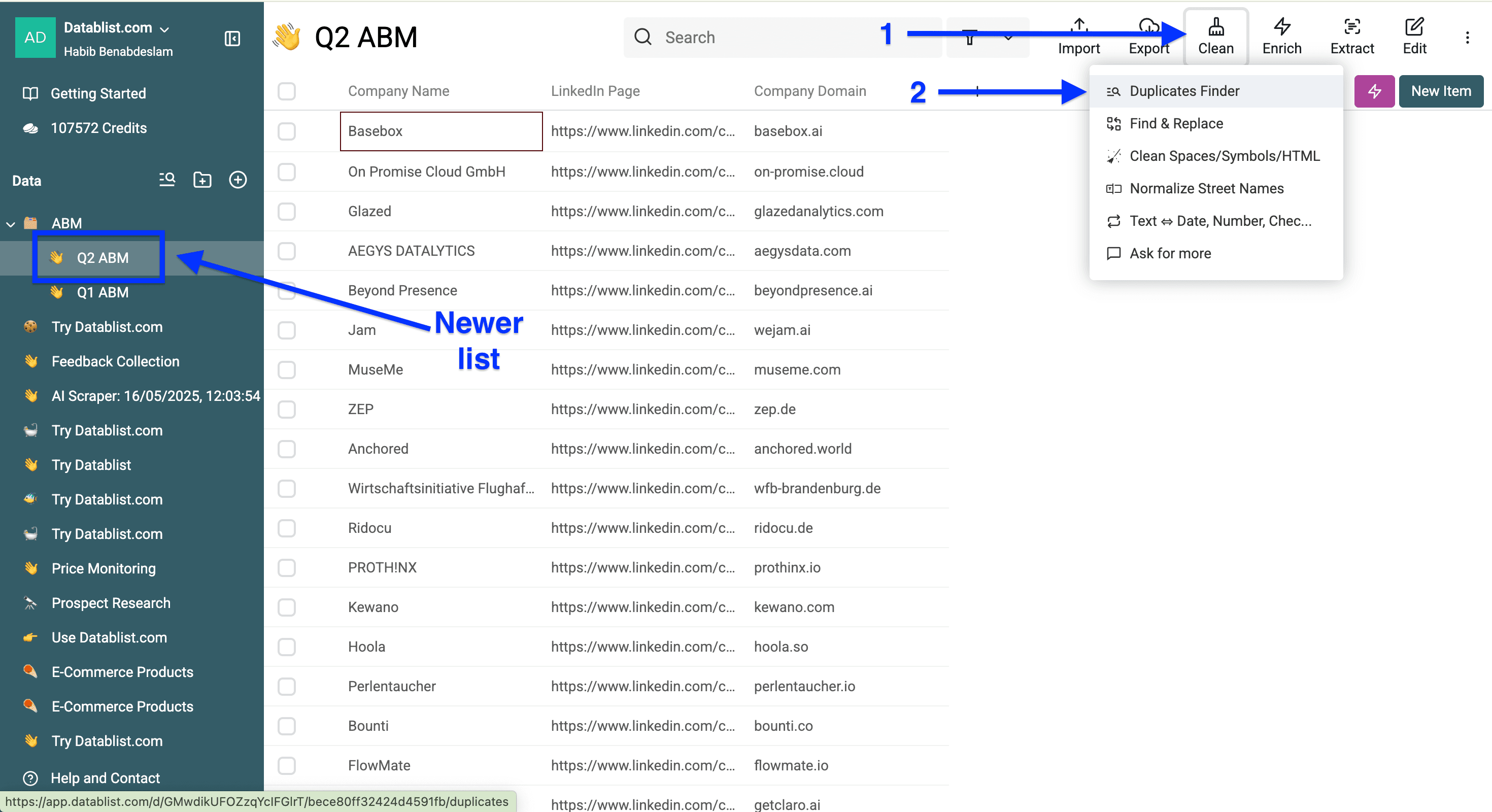Check the Basebox row checkbox
Screen dimensions: 1492x812
[287, 131]
